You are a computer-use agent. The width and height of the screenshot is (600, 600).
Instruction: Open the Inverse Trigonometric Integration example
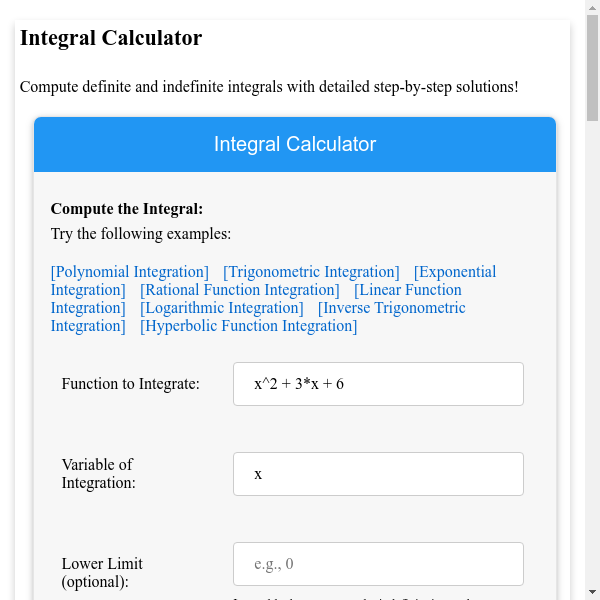tap(391, 308)
